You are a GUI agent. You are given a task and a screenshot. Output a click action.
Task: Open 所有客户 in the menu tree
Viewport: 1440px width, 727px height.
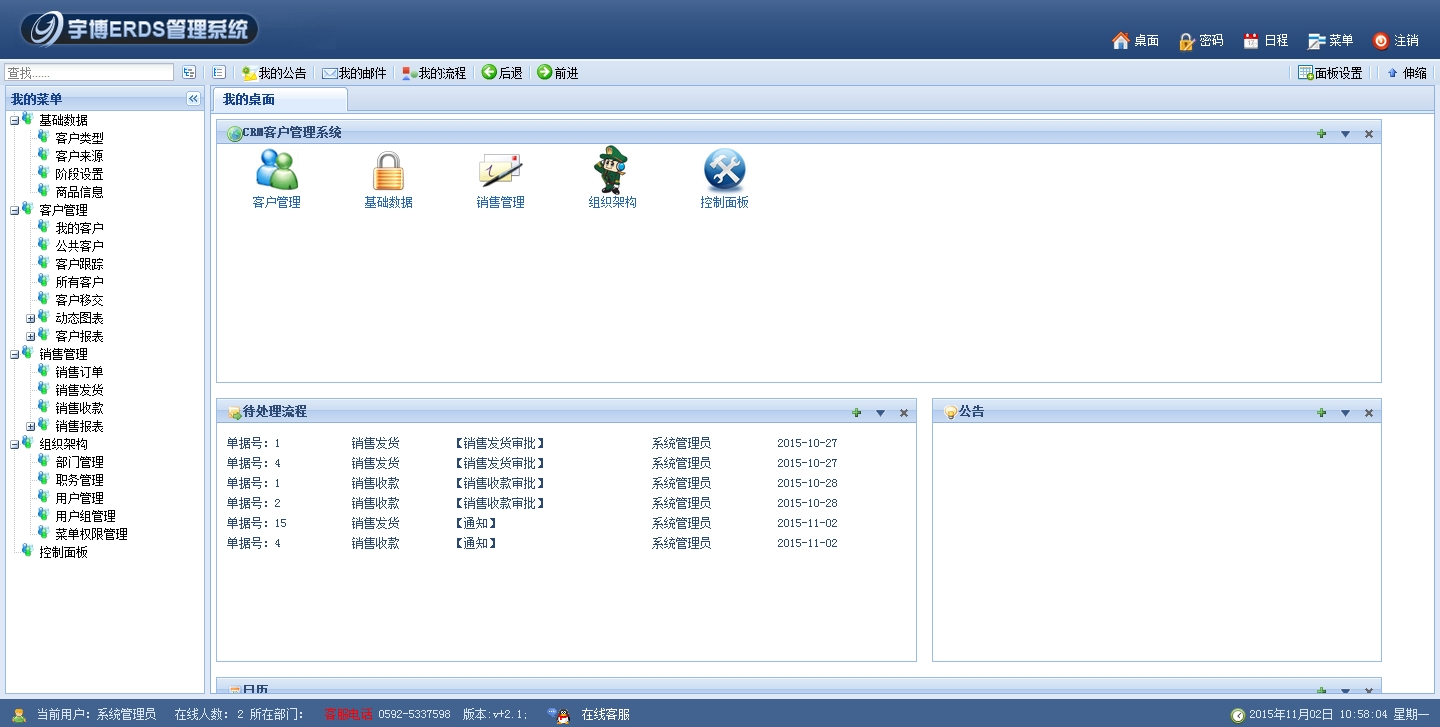79,283
